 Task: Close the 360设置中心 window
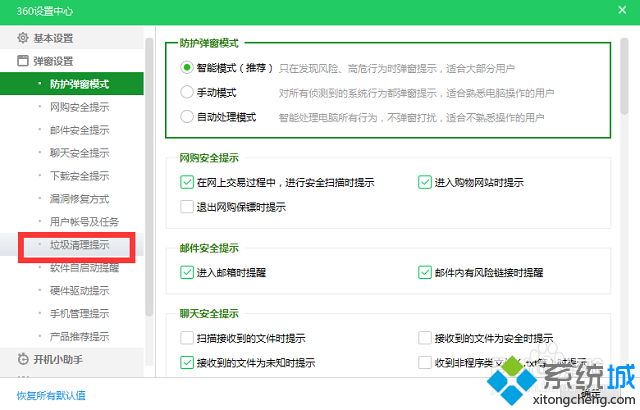[621, 11]
